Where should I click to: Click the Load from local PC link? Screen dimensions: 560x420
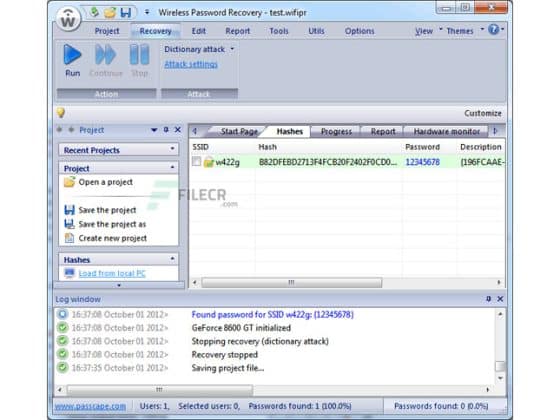[112, 274]
